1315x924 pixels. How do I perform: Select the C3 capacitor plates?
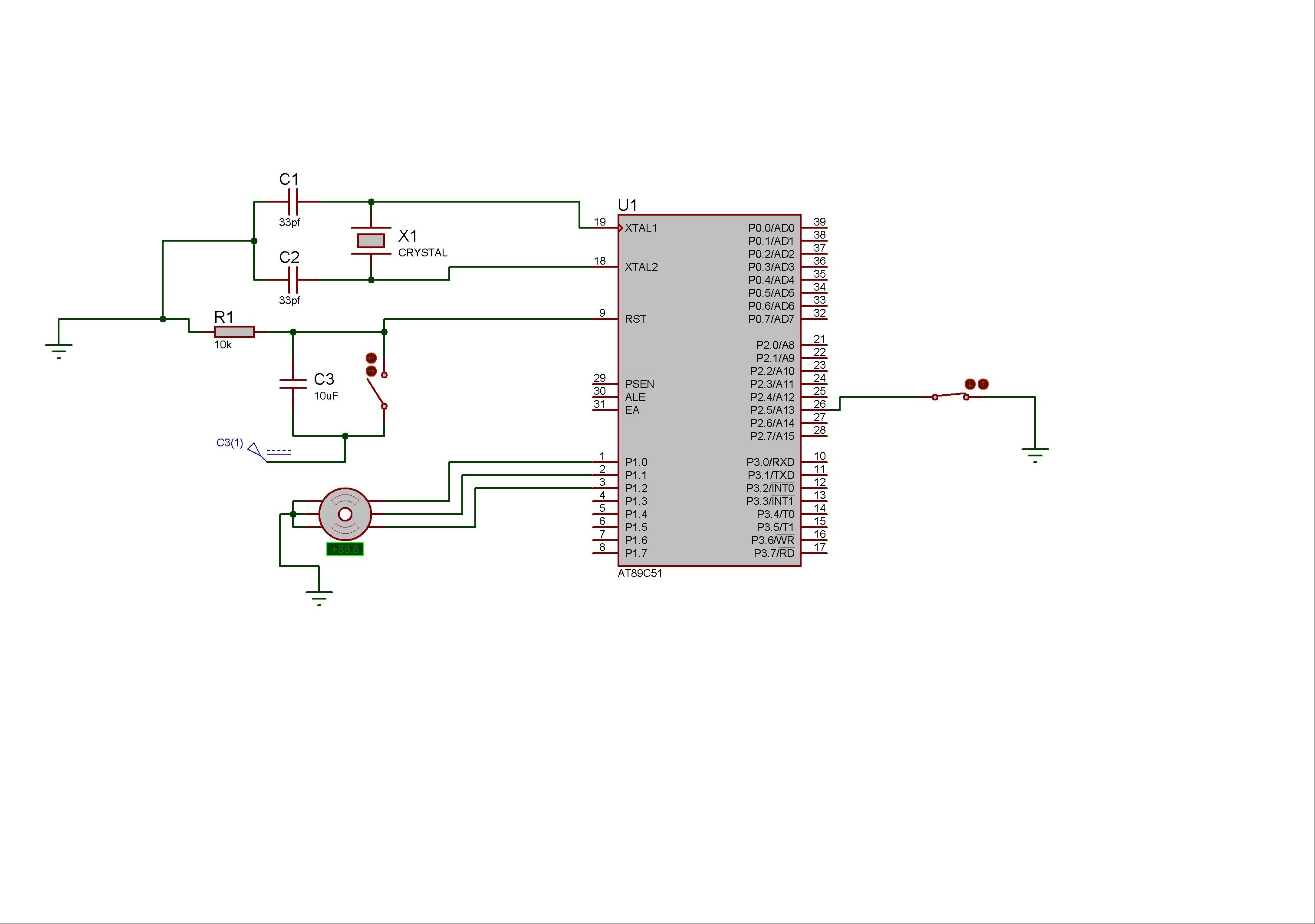(x=293, y=383)
